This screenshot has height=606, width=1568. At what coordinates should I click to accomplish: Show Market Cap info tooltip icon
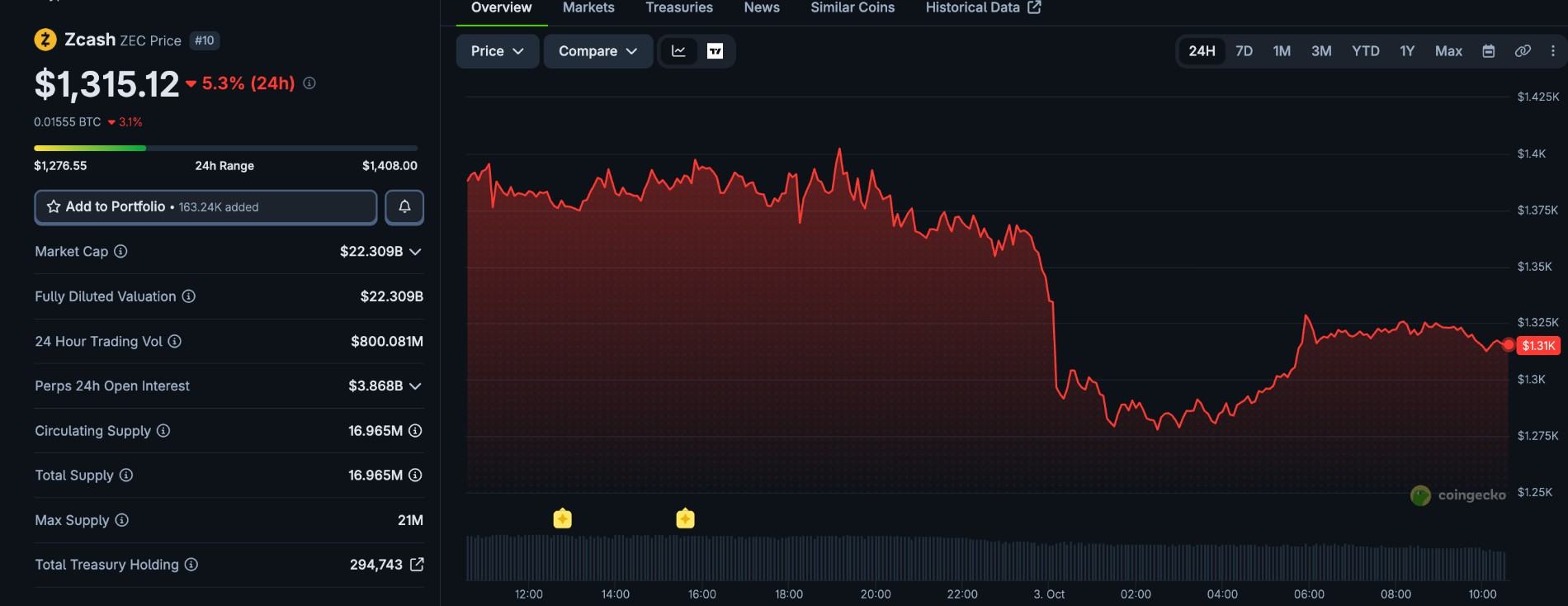coord(120,251)
